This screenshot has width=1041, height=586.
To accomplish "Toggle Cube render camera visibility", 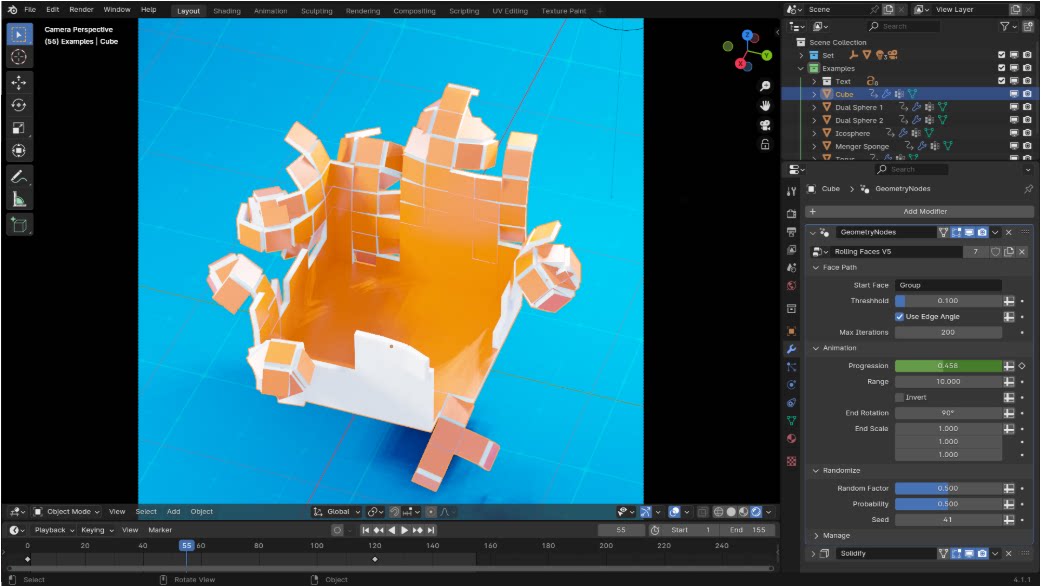I will 1027,94.
